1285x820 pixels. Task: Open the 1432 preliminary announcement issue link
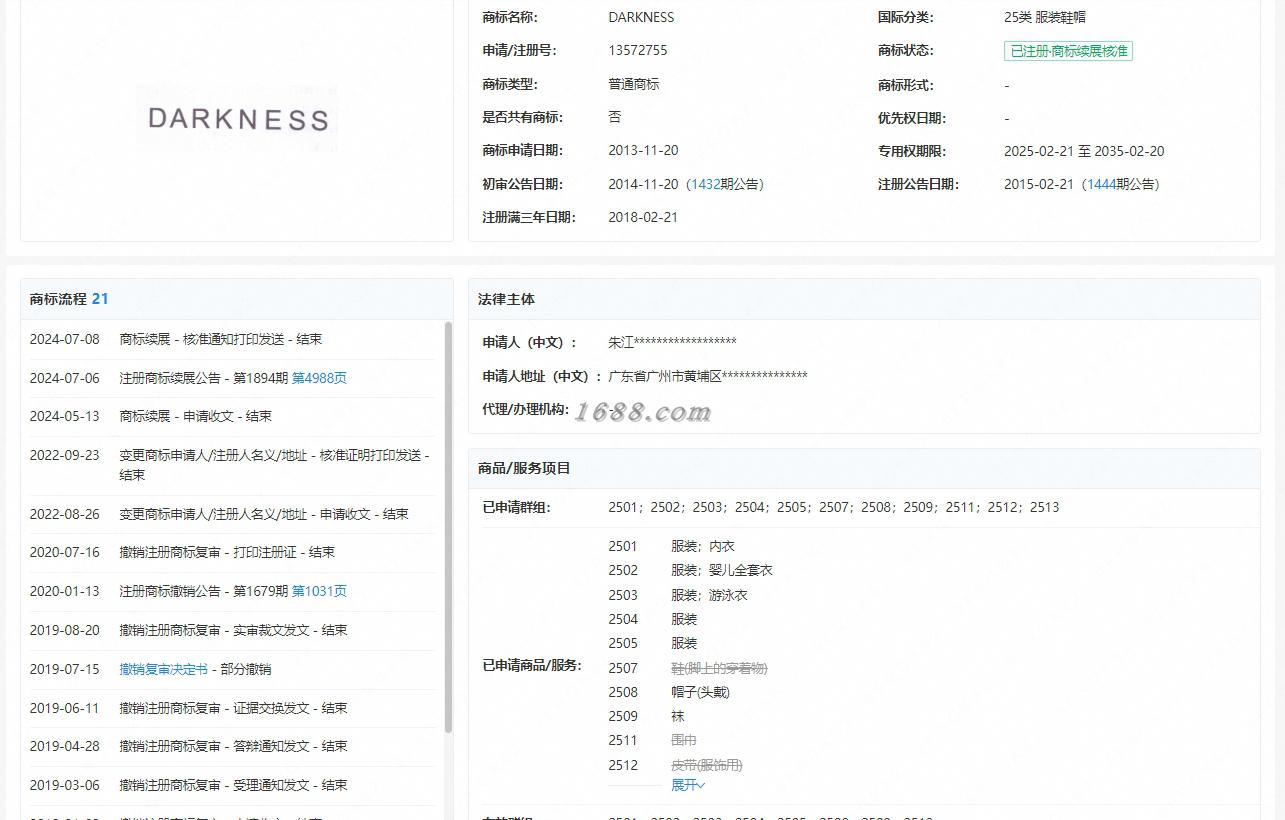[705, 184]
